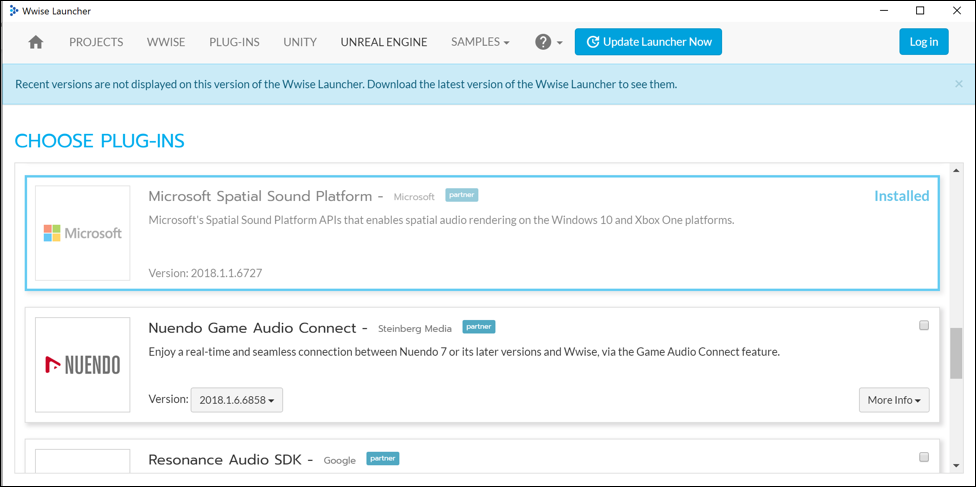The width and height of the screenshot is (976, 487).
Task: Select the UNREAL ENGINE tab
Action: click(384, 42)
